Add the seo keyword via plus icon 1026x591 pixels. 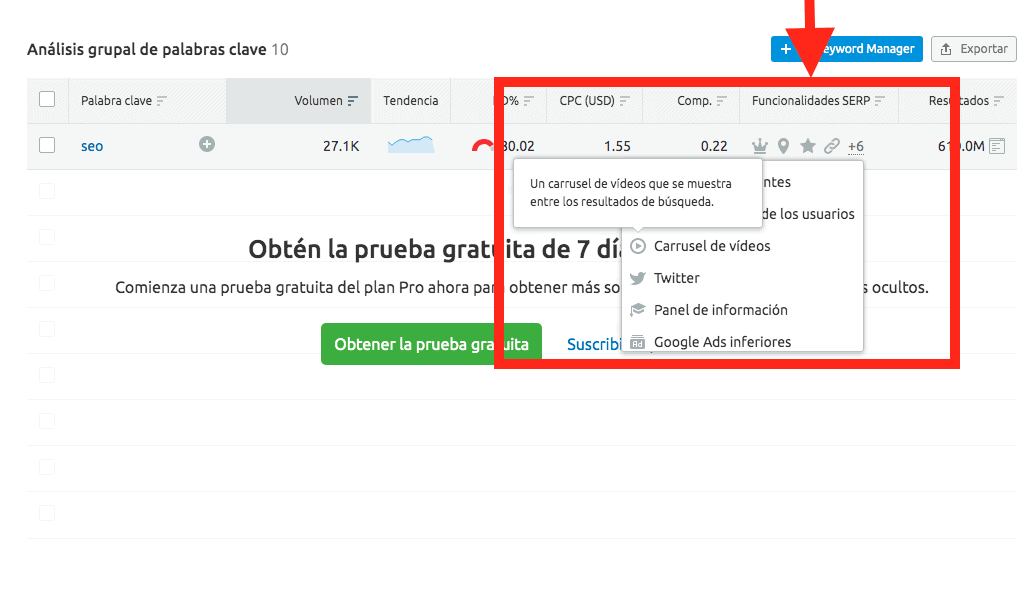click(207, 144)
